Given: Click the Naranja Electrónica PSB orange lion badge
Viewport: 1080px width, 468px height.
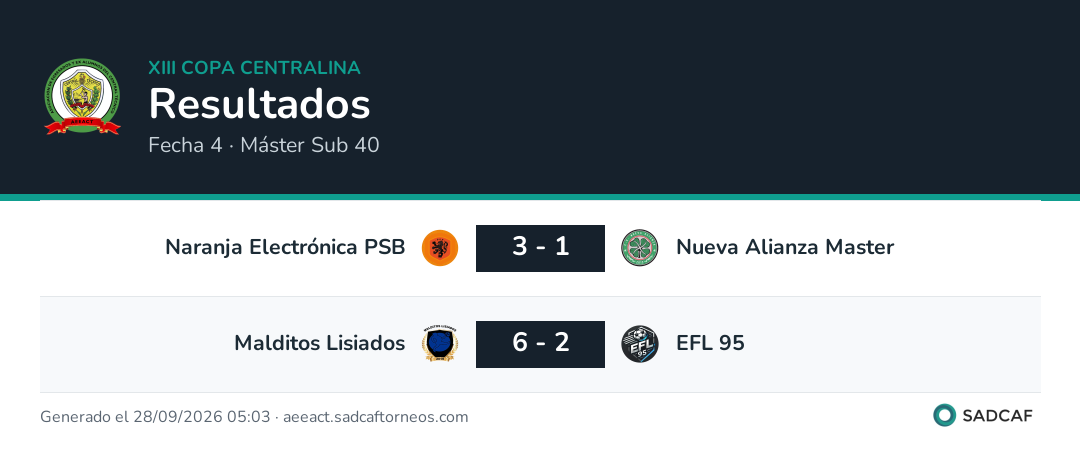Looking at the screenshot, I should click(440, 248).
